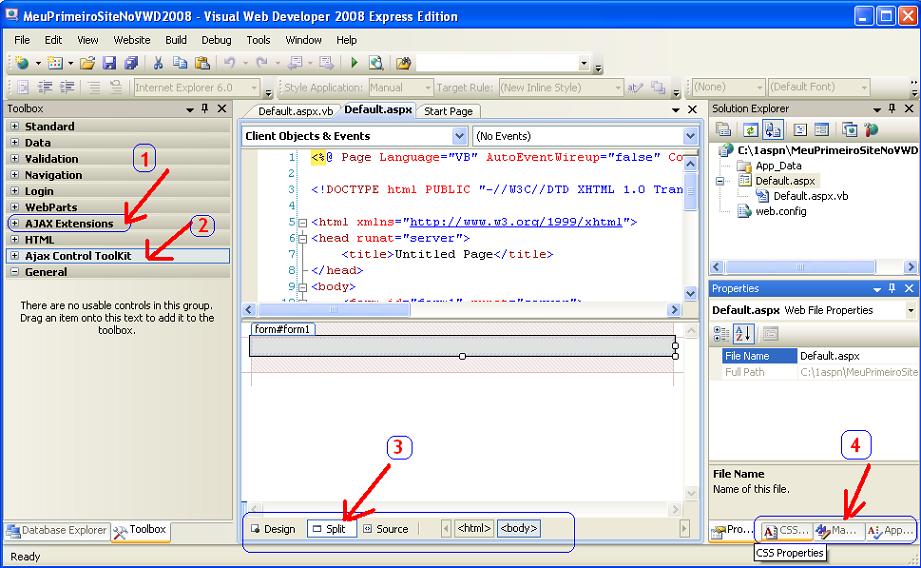The image size is (921, 568).
Task: Click the Find in Files binoculars icon
Action: click(404, 63)
